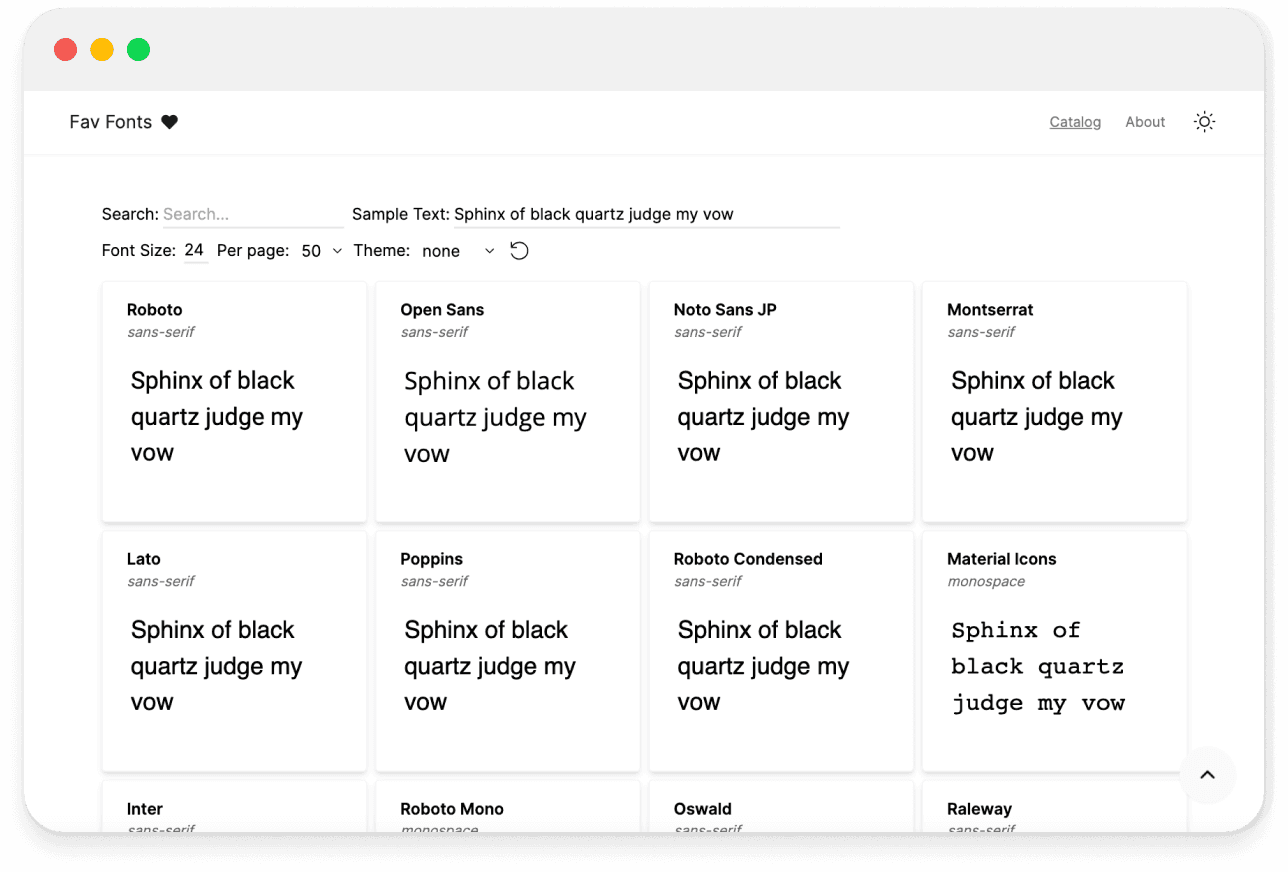Click the heart icon beside Fav Fonts
The width and height of the screenshot is (1288, 872).
(x=170, y=122)
